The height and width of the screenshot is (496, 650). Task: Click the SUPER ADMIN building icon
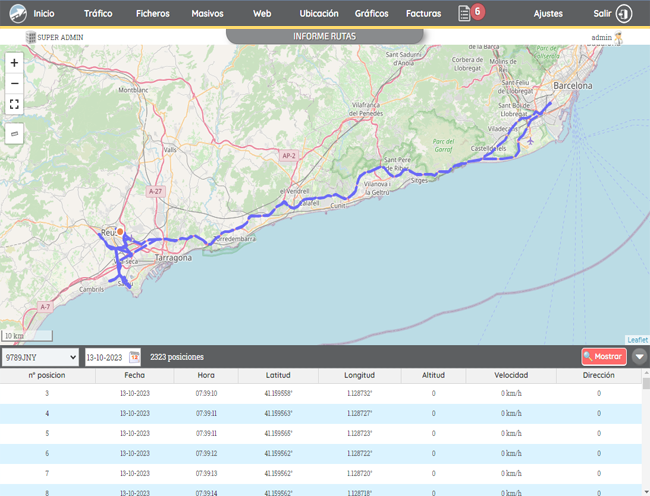click(x=31, y=37)
